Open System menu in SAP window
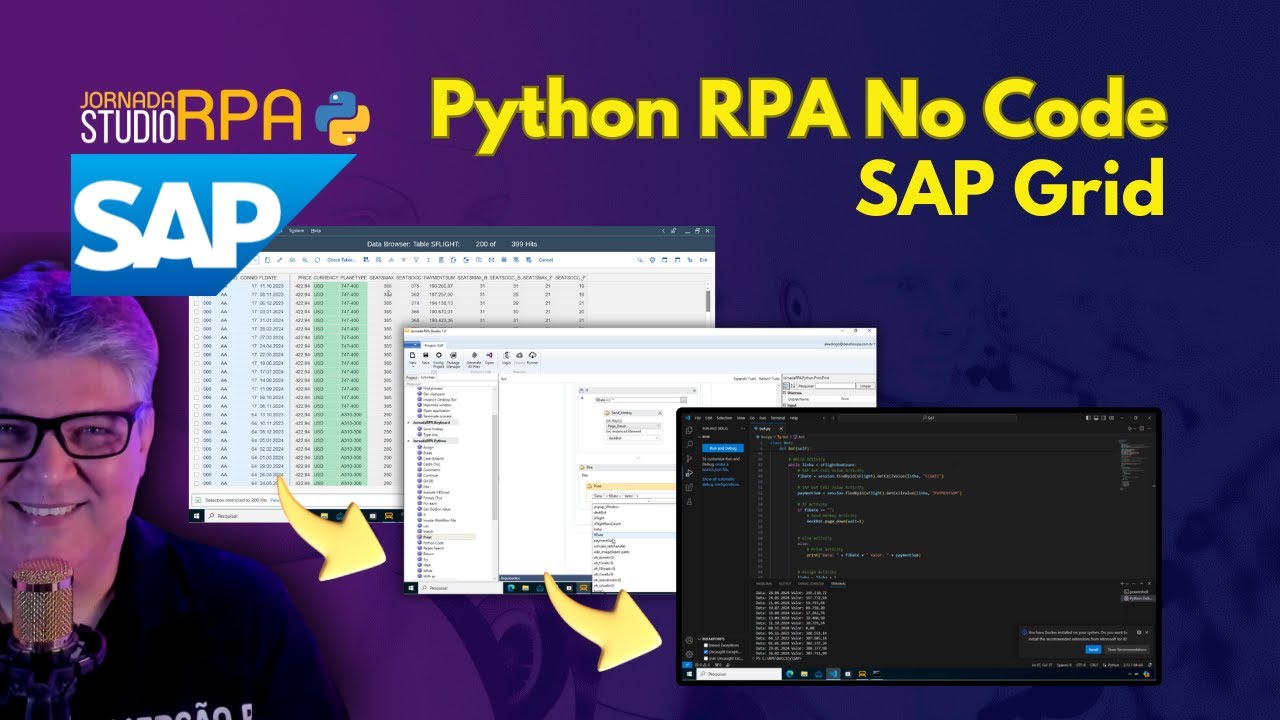1280x720 pixels. click(296, 231)
